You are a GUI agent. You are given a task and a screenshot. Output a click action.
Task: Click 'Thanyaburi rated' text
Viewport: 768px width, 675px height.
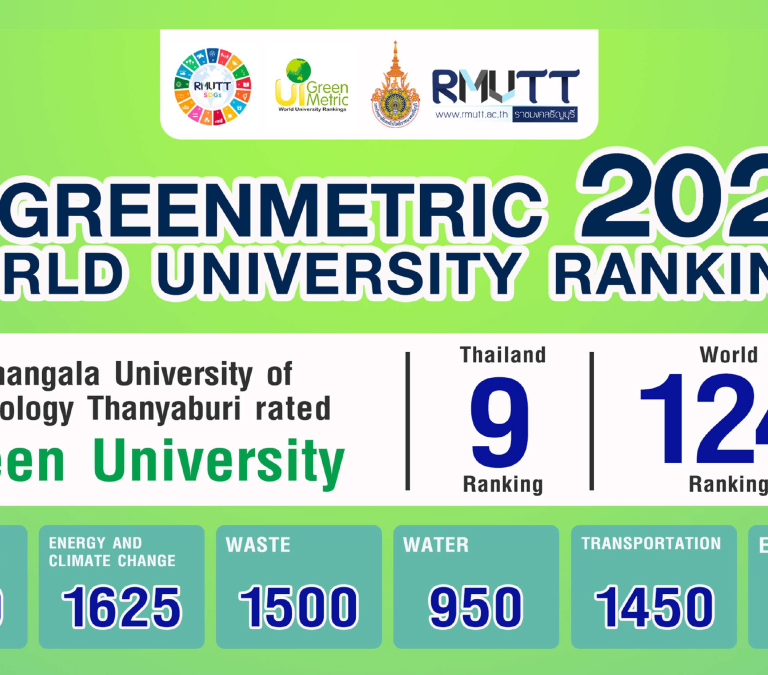[211, 409]
